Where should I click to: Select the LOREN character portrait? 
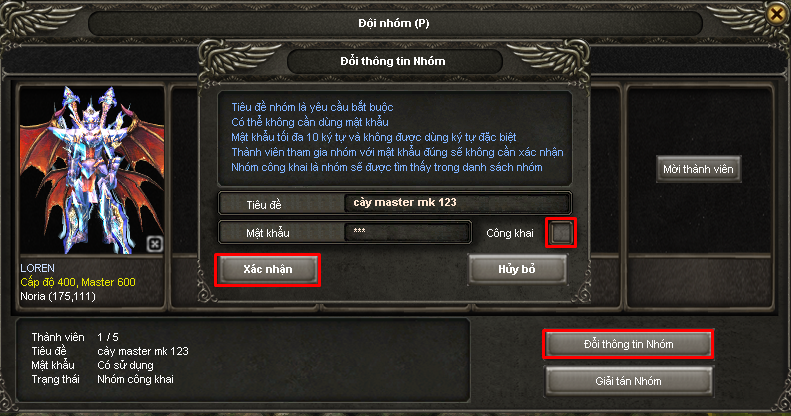coord(92,170)
